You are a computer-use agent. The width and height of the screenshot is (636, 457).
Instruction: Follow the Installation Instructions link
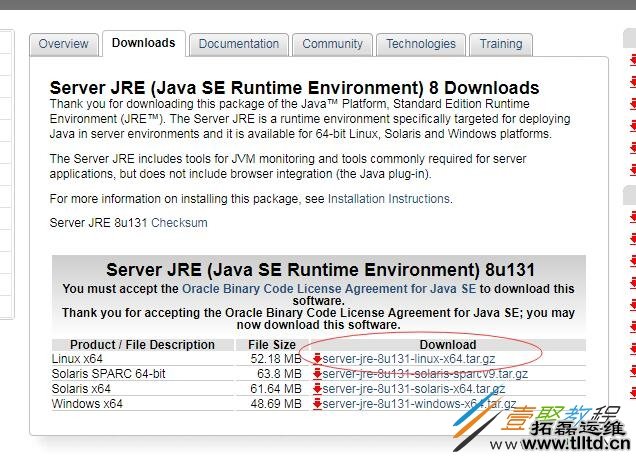coord(389,199)
